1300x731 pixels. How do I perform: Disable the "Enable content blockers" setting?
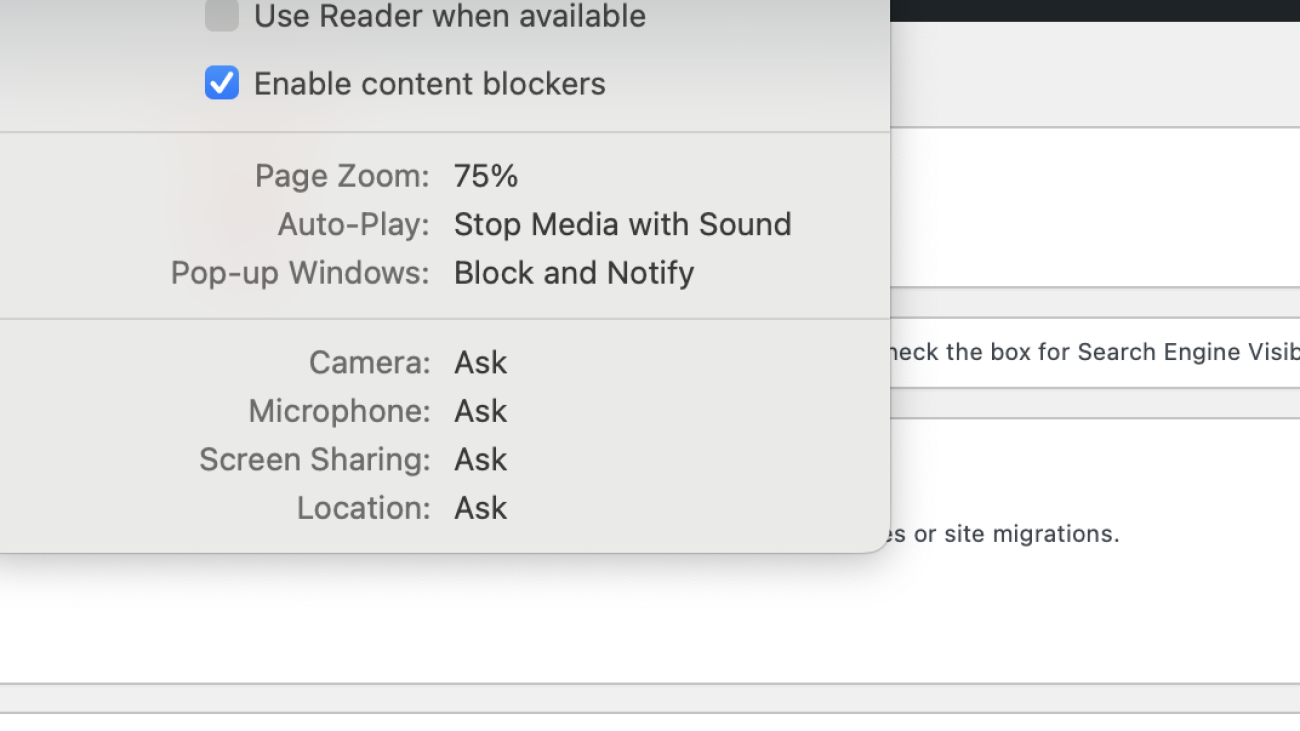point(221,83)
